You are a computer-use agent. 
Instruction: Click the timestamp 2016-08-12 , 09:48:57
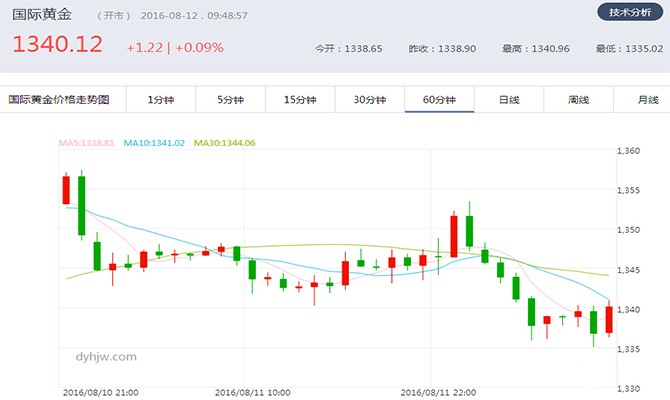(194, 16)
